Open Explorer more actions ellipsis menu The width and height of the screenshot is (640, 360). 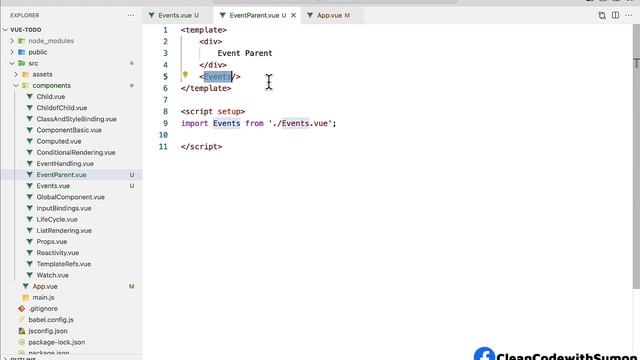tap(131, 15)
